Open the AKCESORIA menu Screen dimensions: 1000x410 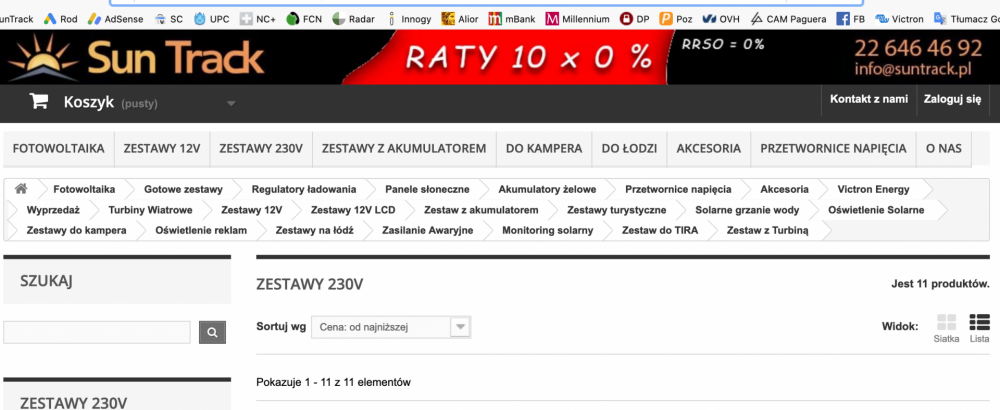709,149
